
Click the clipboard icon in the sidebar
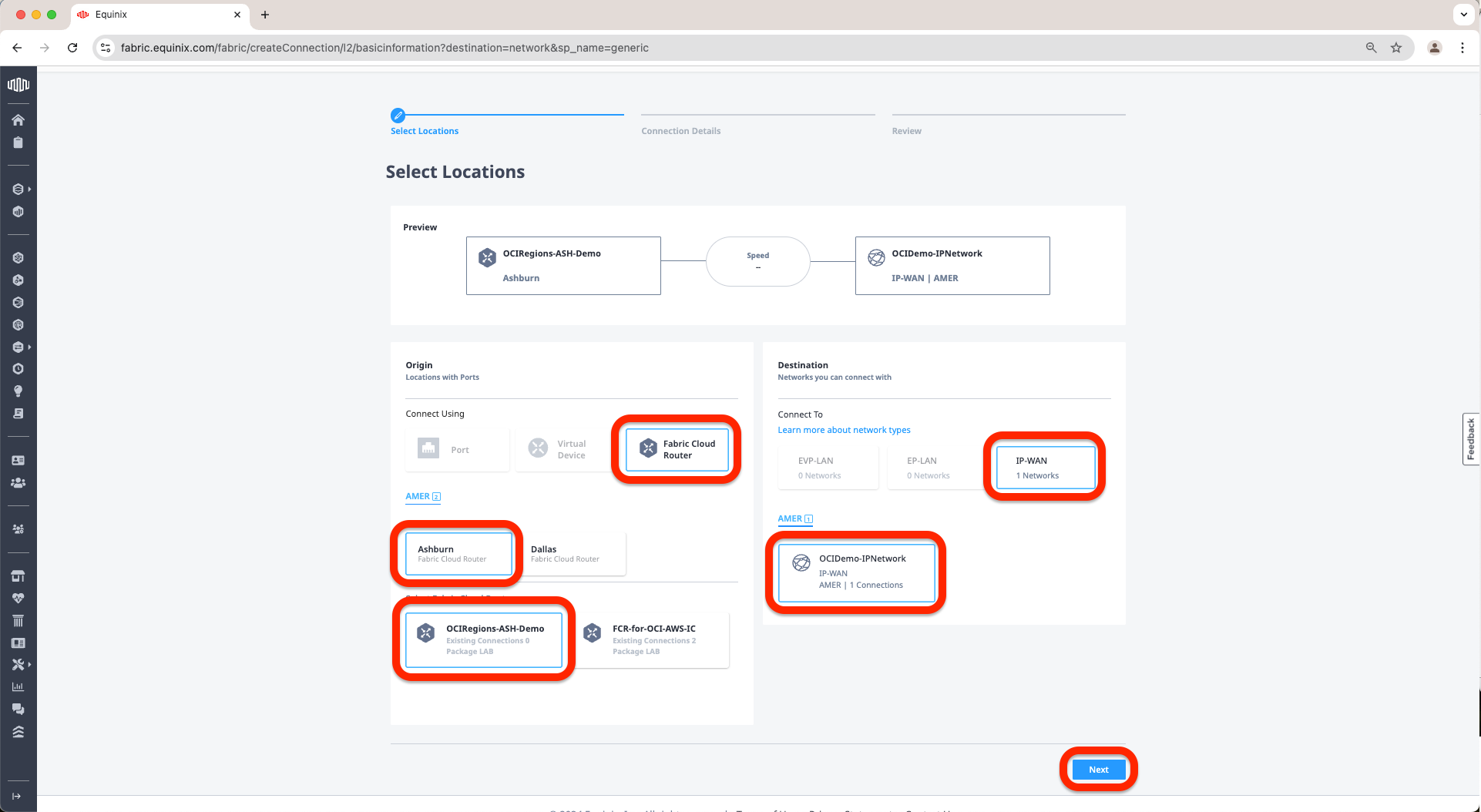[18, 143]
